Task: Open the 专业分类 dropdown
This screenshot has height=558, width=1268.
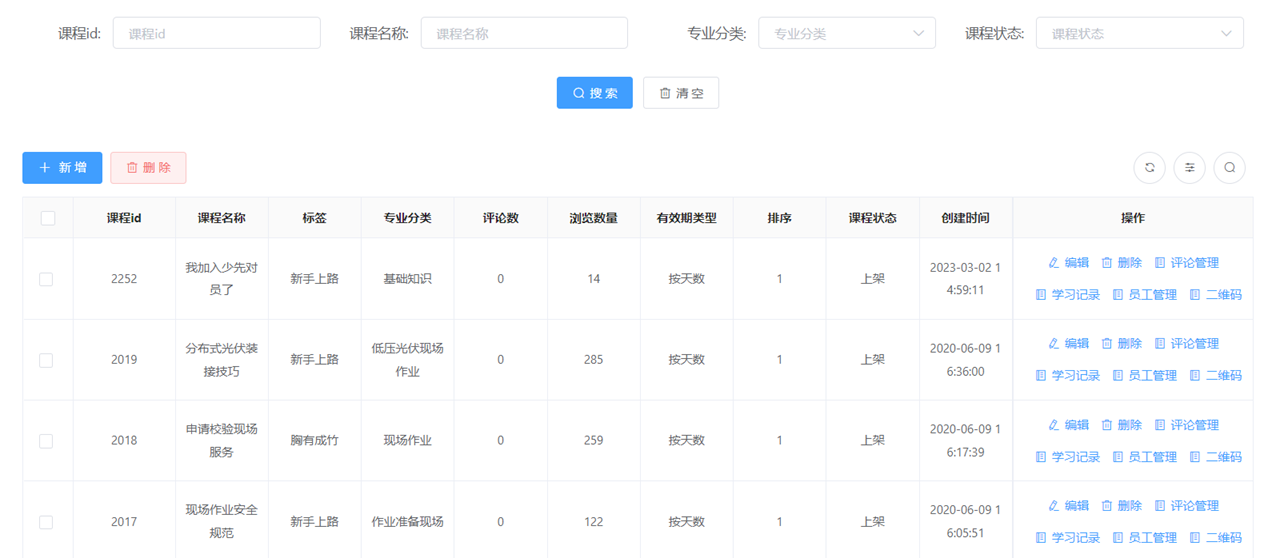Action: [x=847, y=33]
